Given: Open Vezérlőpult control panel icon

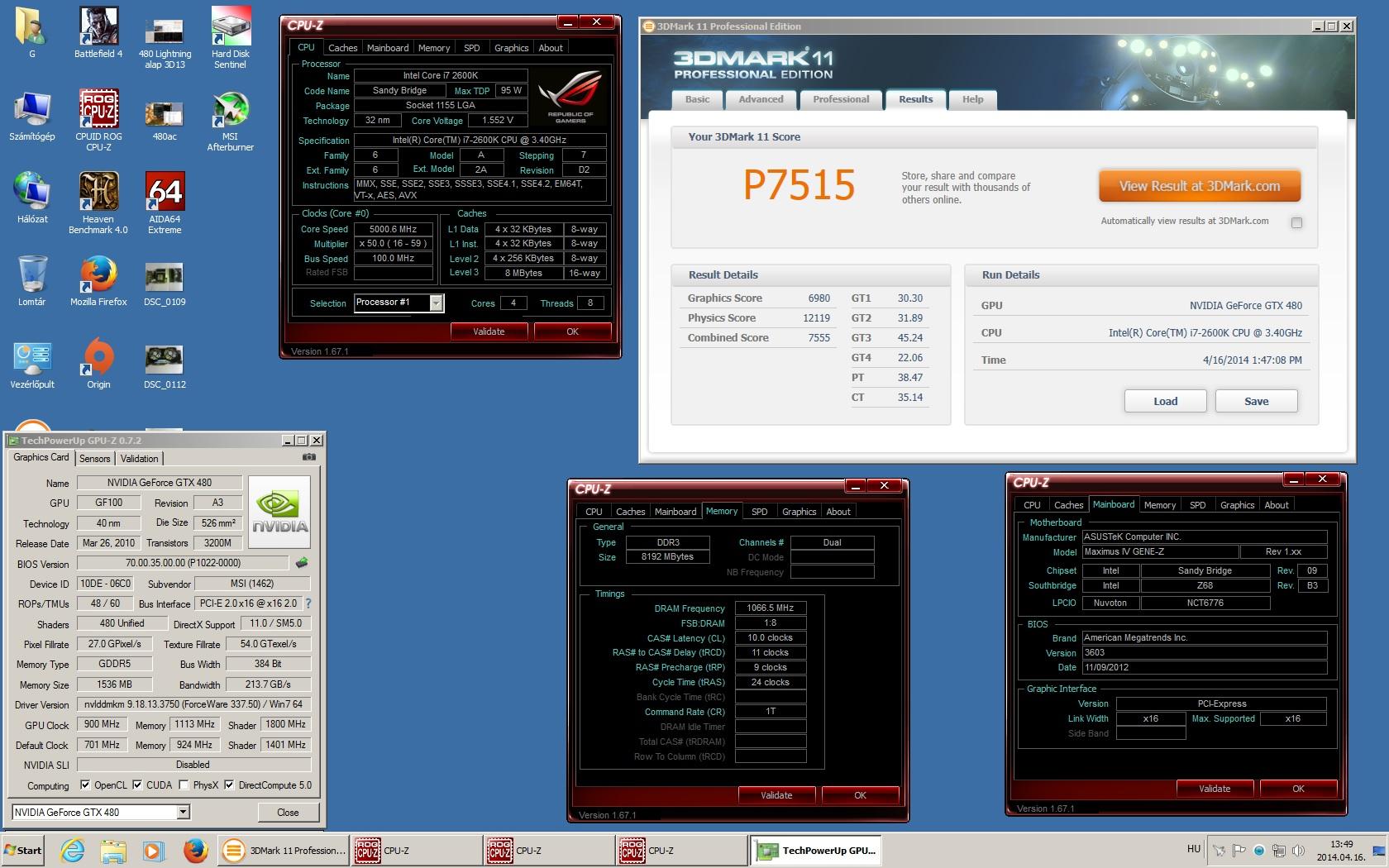Looking at the screenshot, I should tap(32, 364).
